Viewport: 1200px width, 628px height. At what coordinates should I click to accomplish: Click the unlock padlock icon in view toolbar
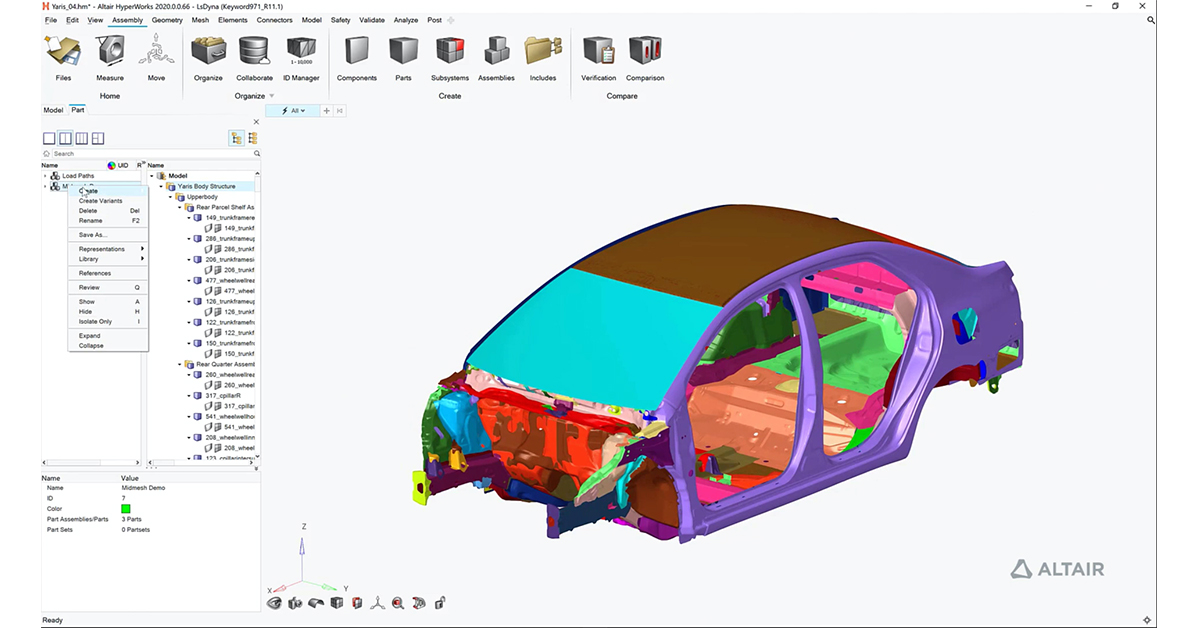tap(440, 603)
